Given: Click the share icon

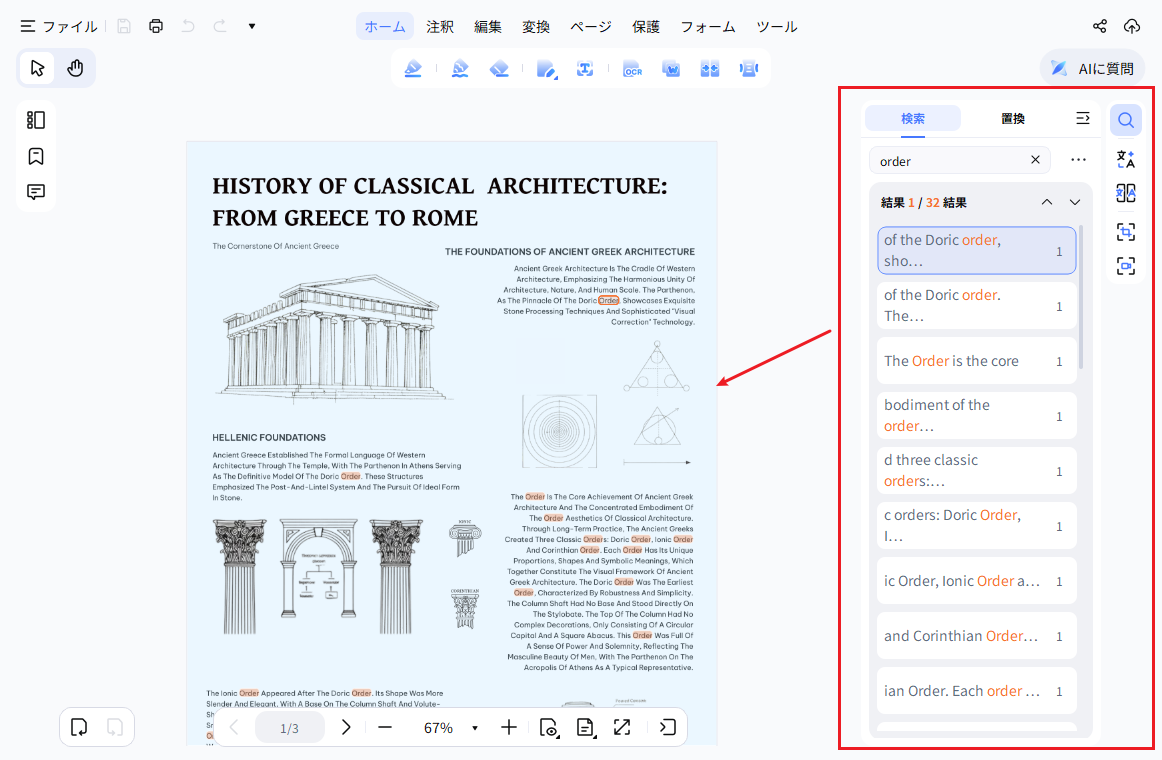Looking at the screenshot, I should [x=1100, y=27].
